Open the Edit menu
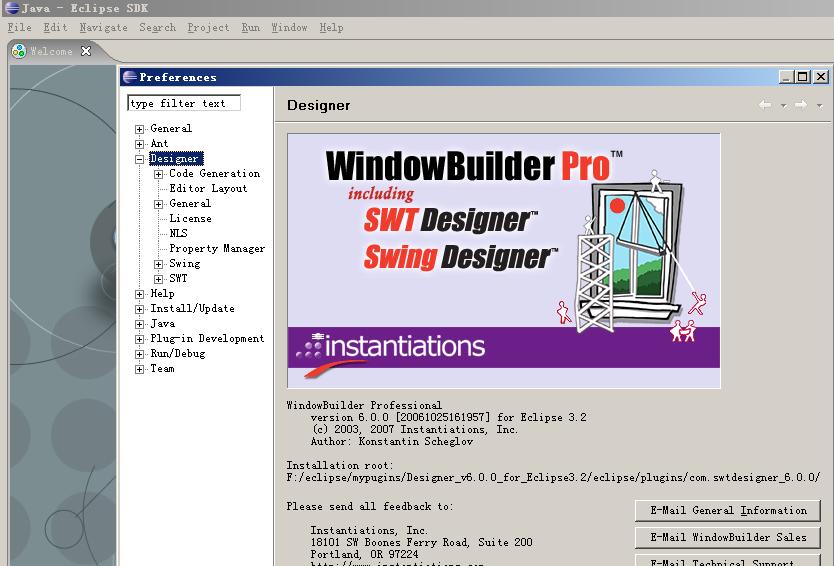834x566 pixels. click(x=55, y=27)
